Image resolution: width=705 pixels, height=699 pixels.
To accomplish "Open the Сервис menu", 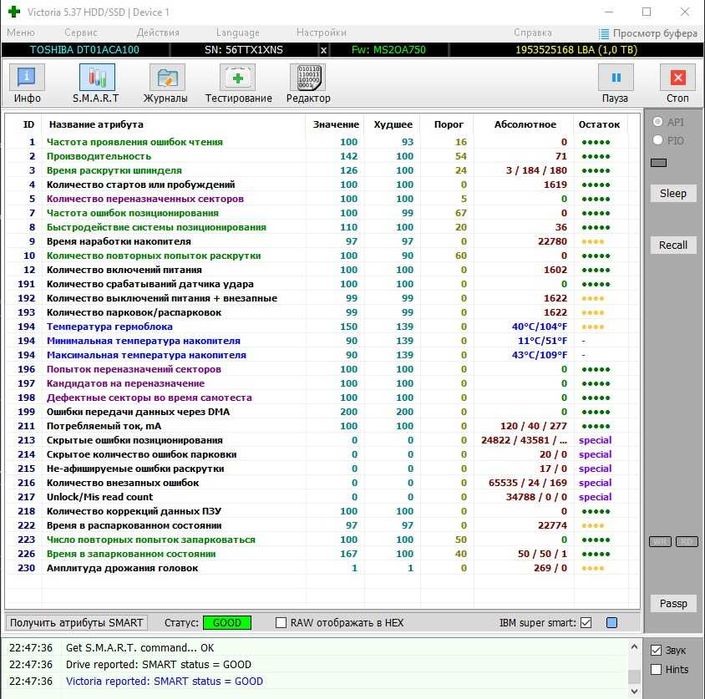I will pos(81,33).
